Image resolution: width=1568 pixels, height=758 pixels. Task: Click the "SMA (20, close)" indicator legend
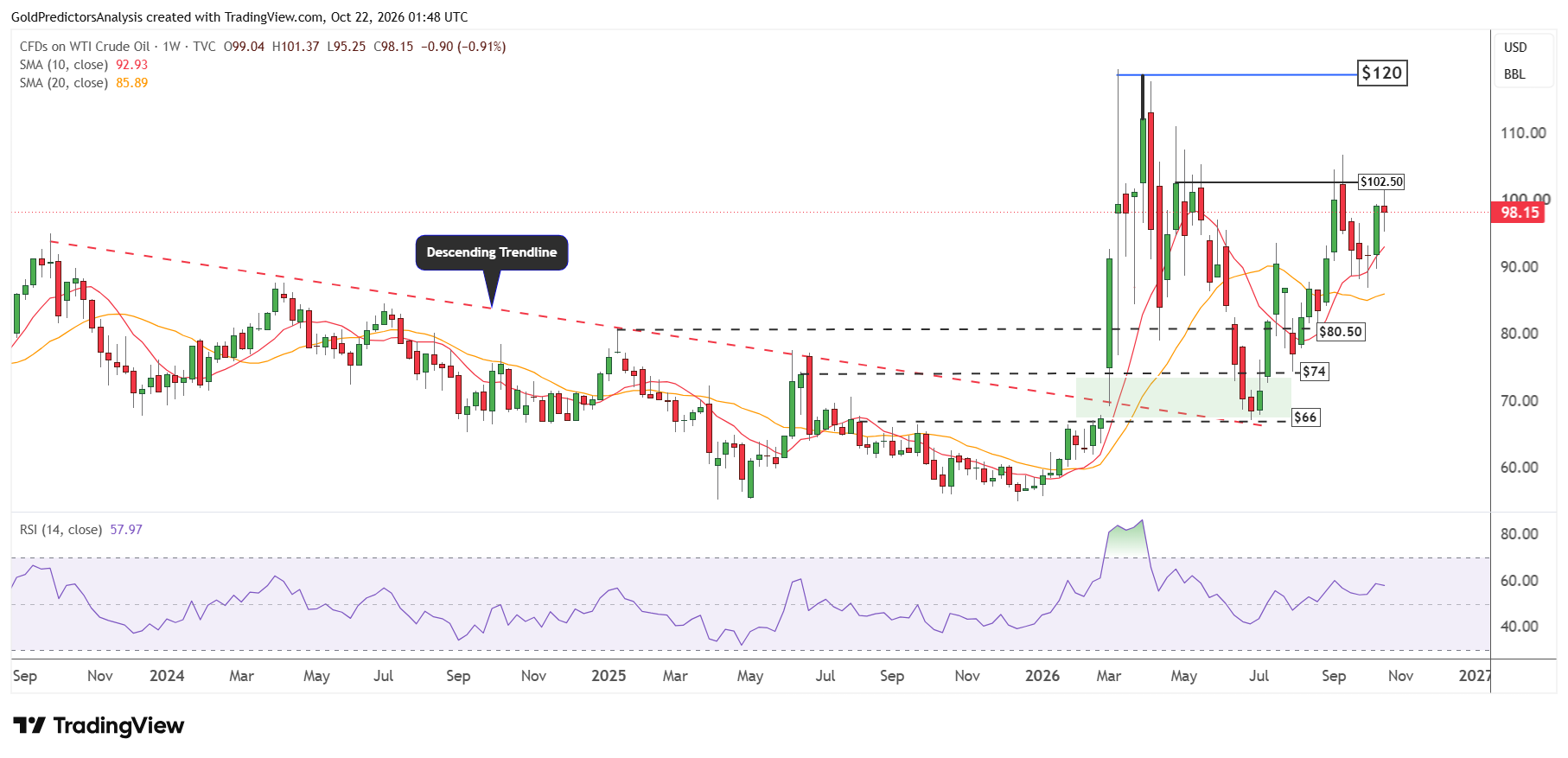(x=64, y=83)
